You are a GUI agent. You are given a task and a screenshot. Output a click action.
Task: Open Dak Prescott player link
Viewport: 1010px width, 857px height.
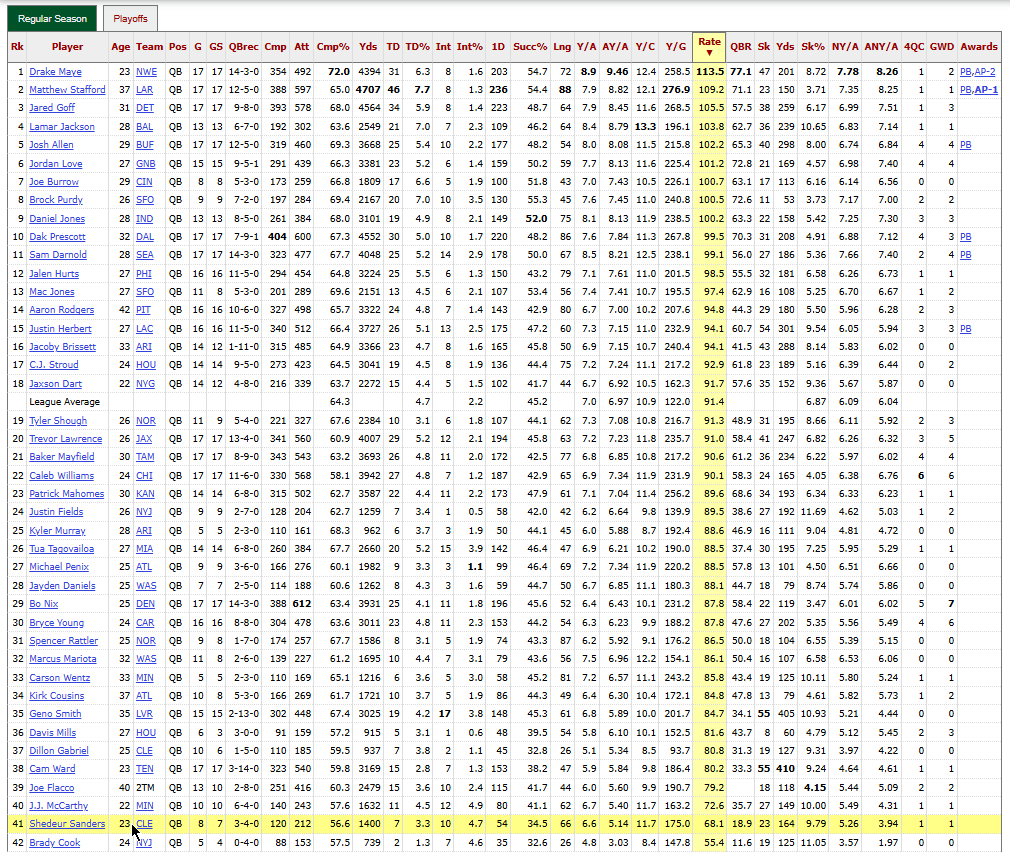click(x=57, y=236)
